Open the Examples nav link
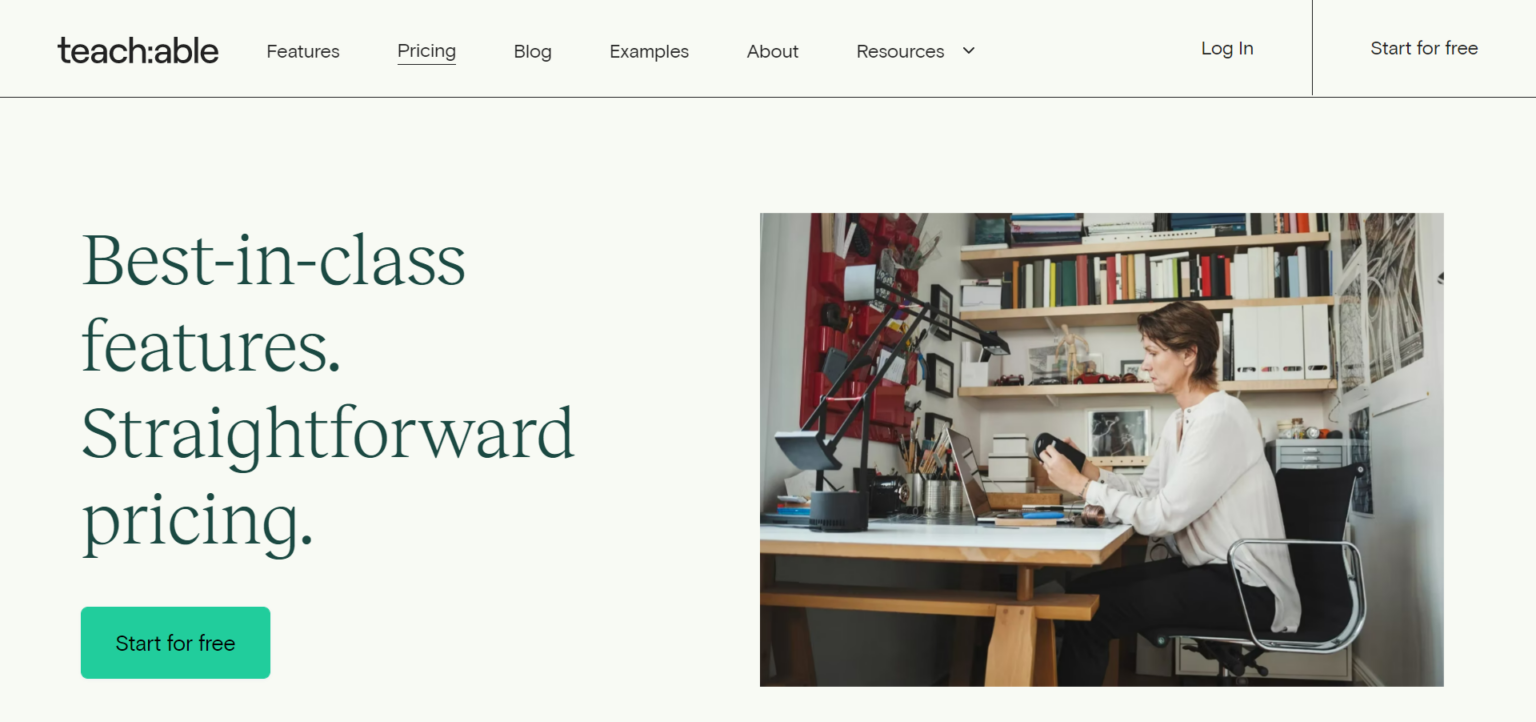The width and height of the screenshot is (1536, 722). [x=649, y=51]
